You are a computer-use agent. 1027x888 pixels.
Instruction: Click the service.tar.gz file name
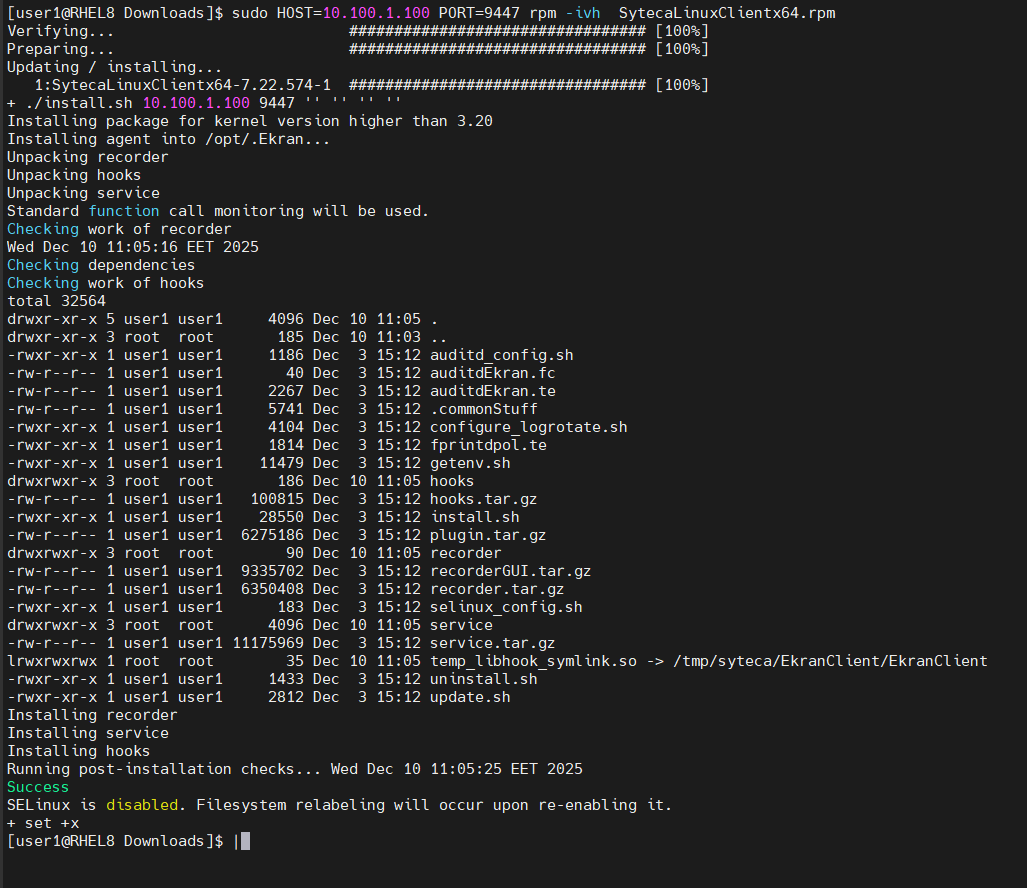coord(492,643)
